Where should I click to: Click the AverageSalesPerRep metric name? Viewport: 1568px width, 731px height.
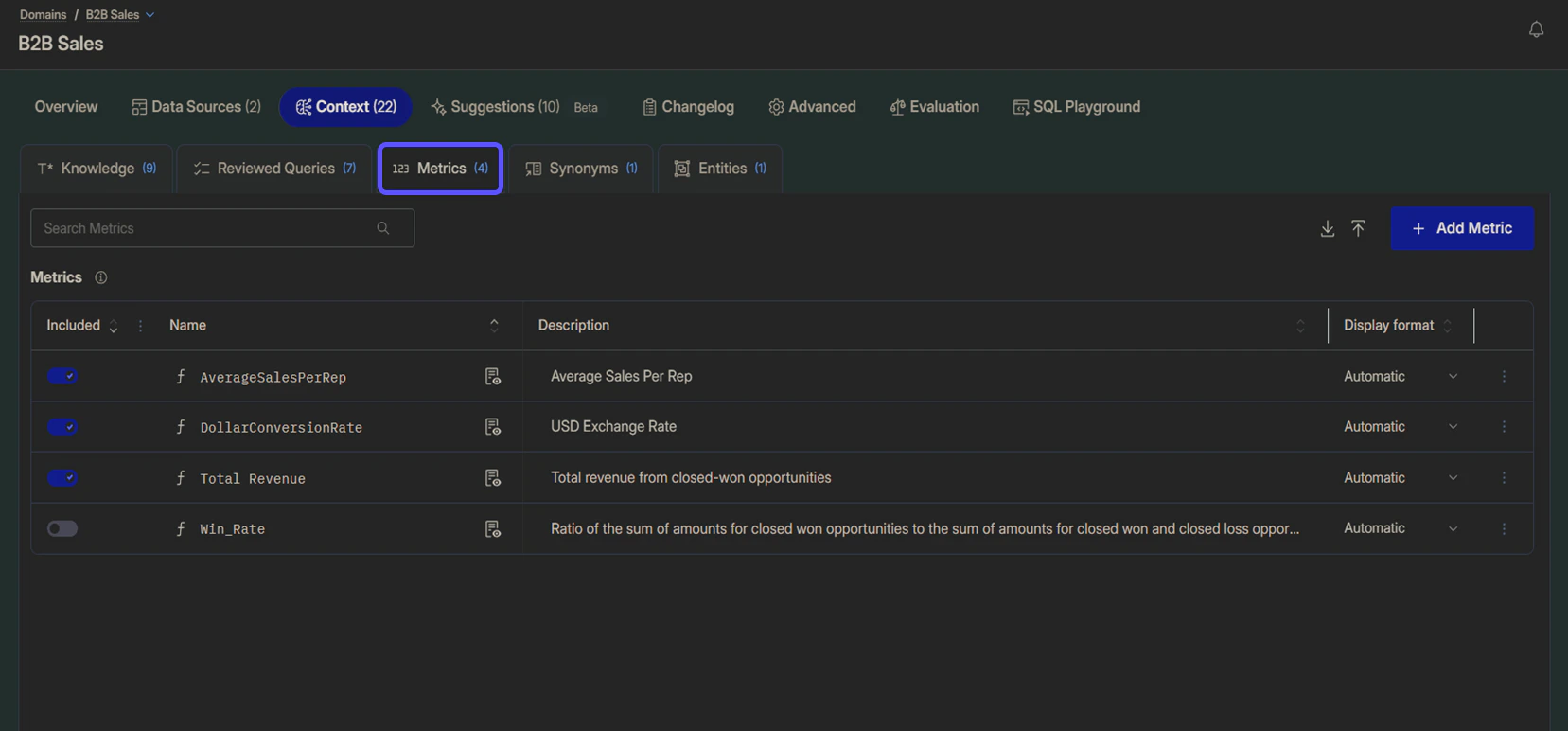(x=273, y=377)
